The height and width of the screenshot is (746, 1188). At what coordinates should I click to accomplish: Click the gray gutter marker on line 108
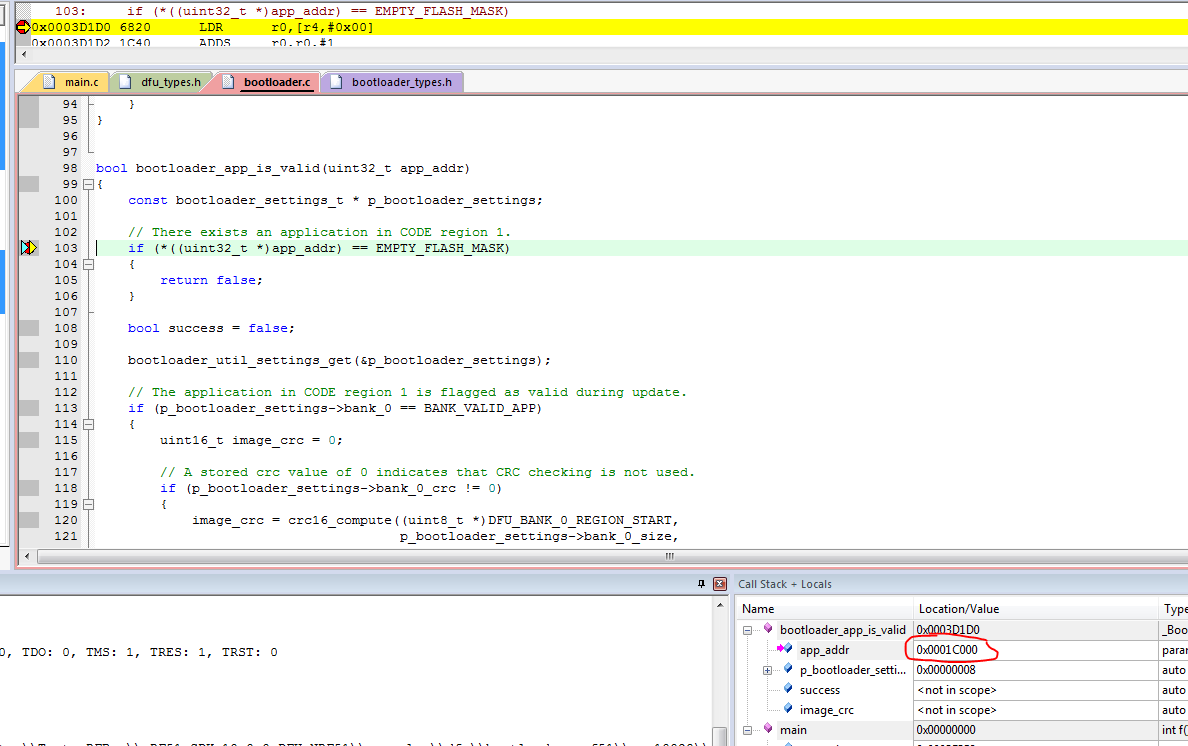[x=29, y=328]
